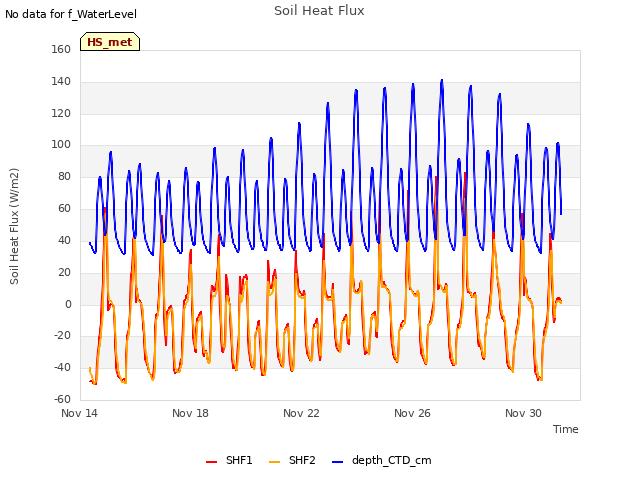Image resolution: width=640 pixels, height=480 pixels.
Task: Click the blue depth_CTD_cm legend swatch
Action: [x=337, y=462]
